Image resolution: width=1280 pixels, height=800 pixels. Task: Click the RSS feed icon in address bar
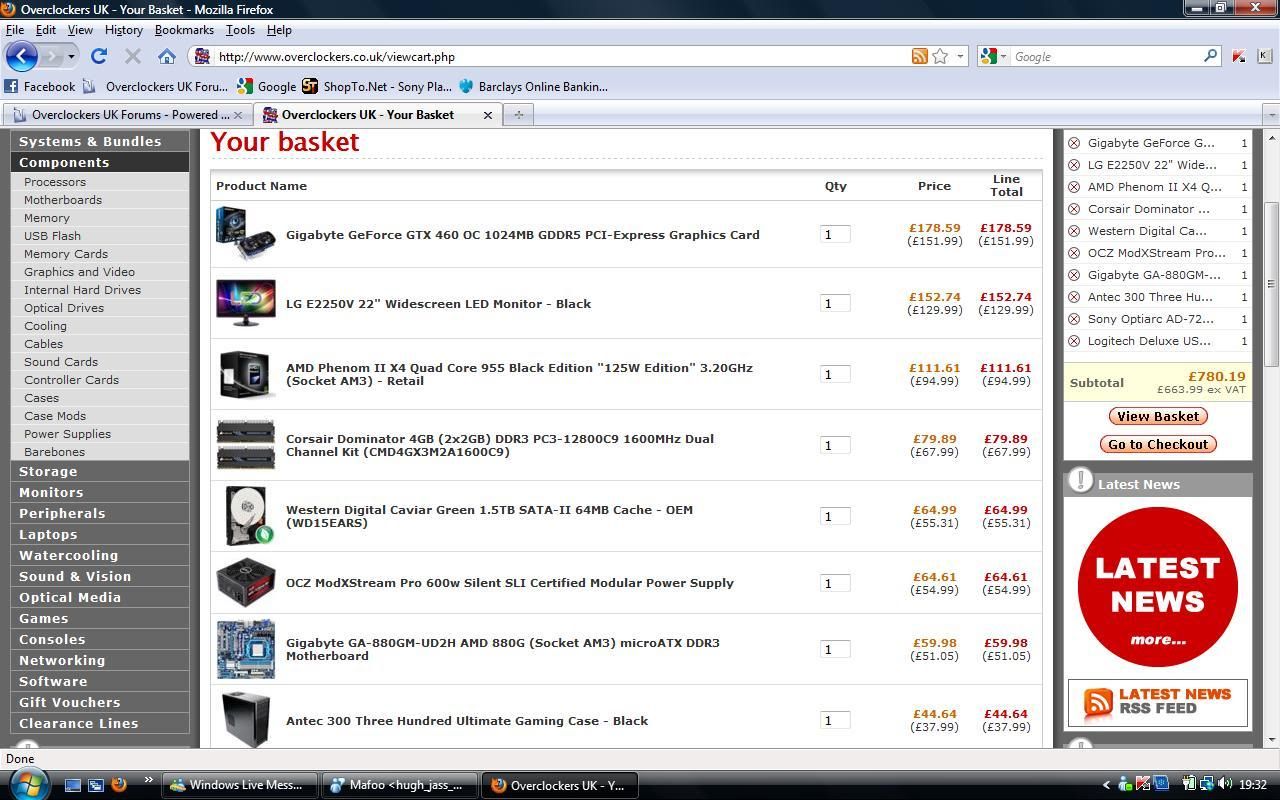(919, 56)
